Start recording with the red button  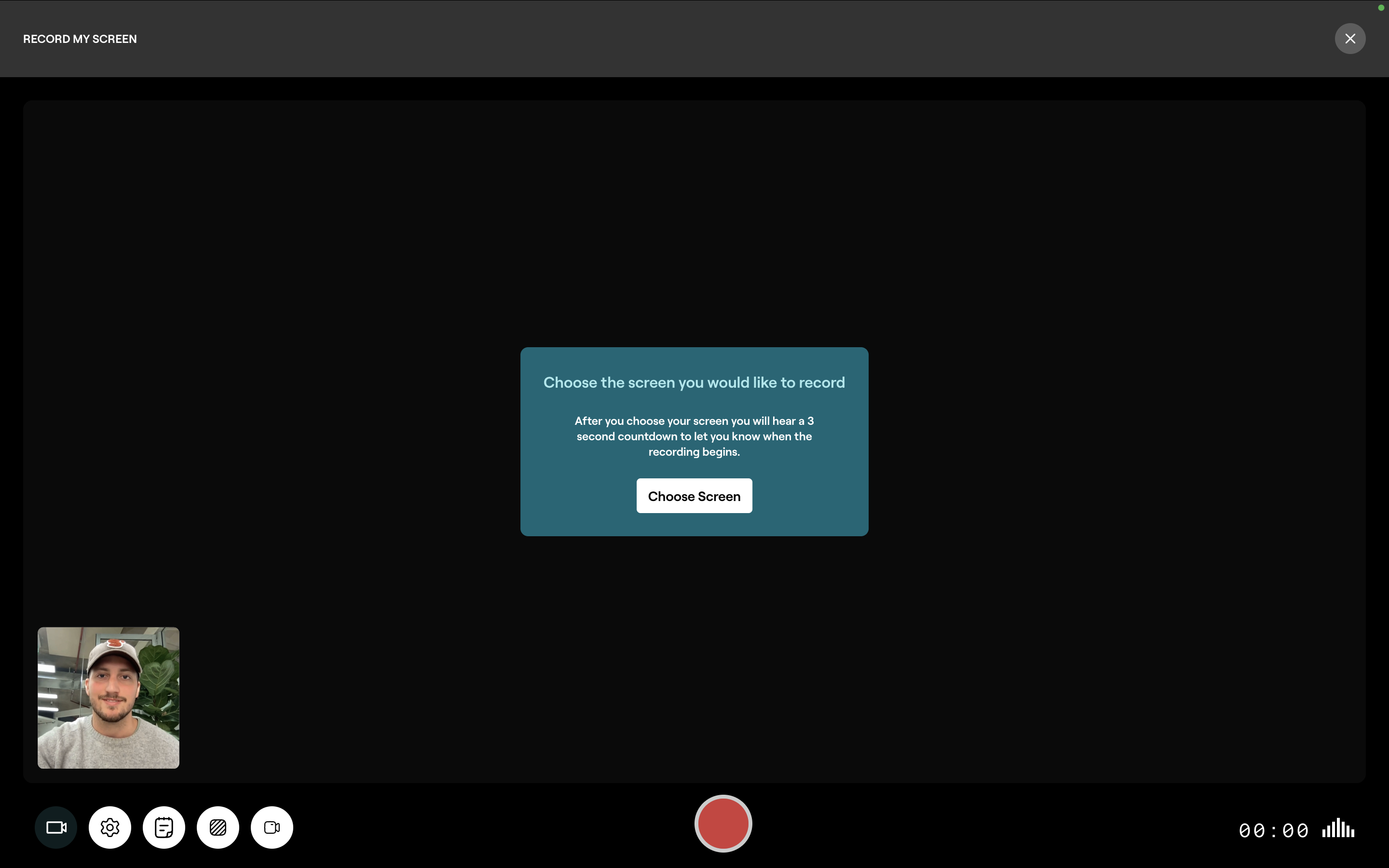[723, 823]
